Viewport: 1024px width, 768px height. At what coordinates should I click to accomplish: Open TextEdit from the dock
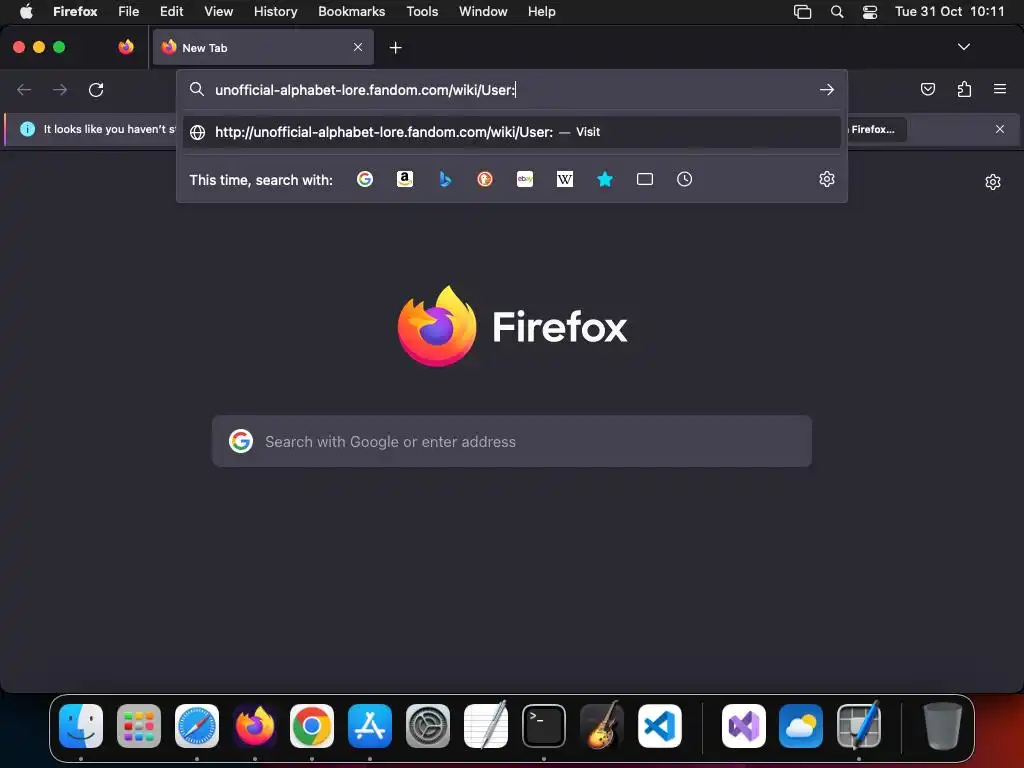coord(486,726)
